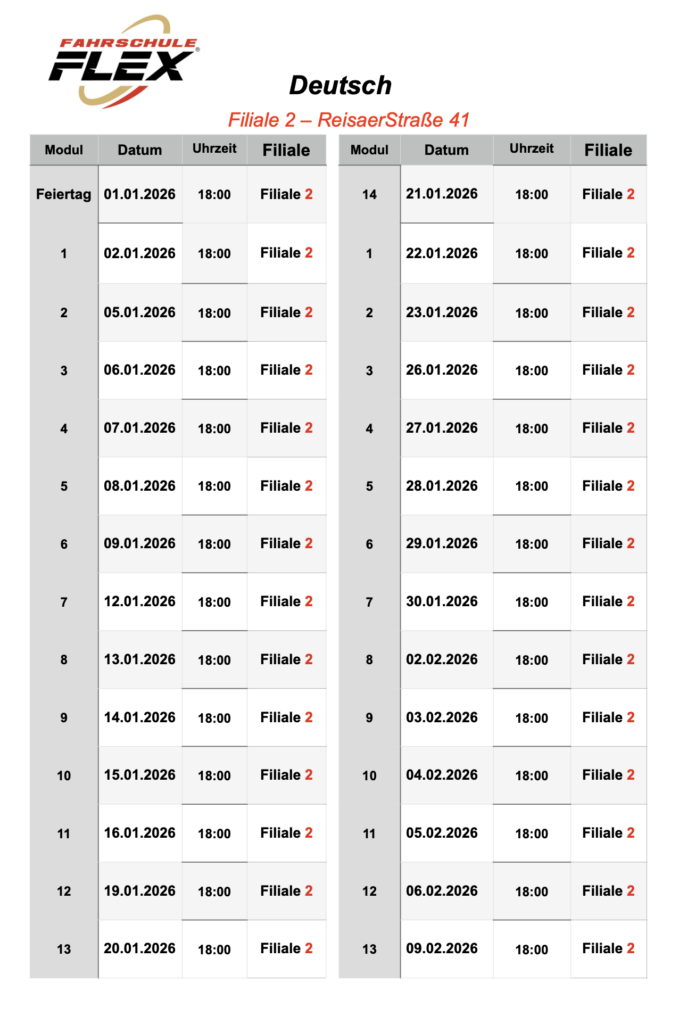Click the Deutsch heading
The image size is (679, 1024).
pos(341,85)
